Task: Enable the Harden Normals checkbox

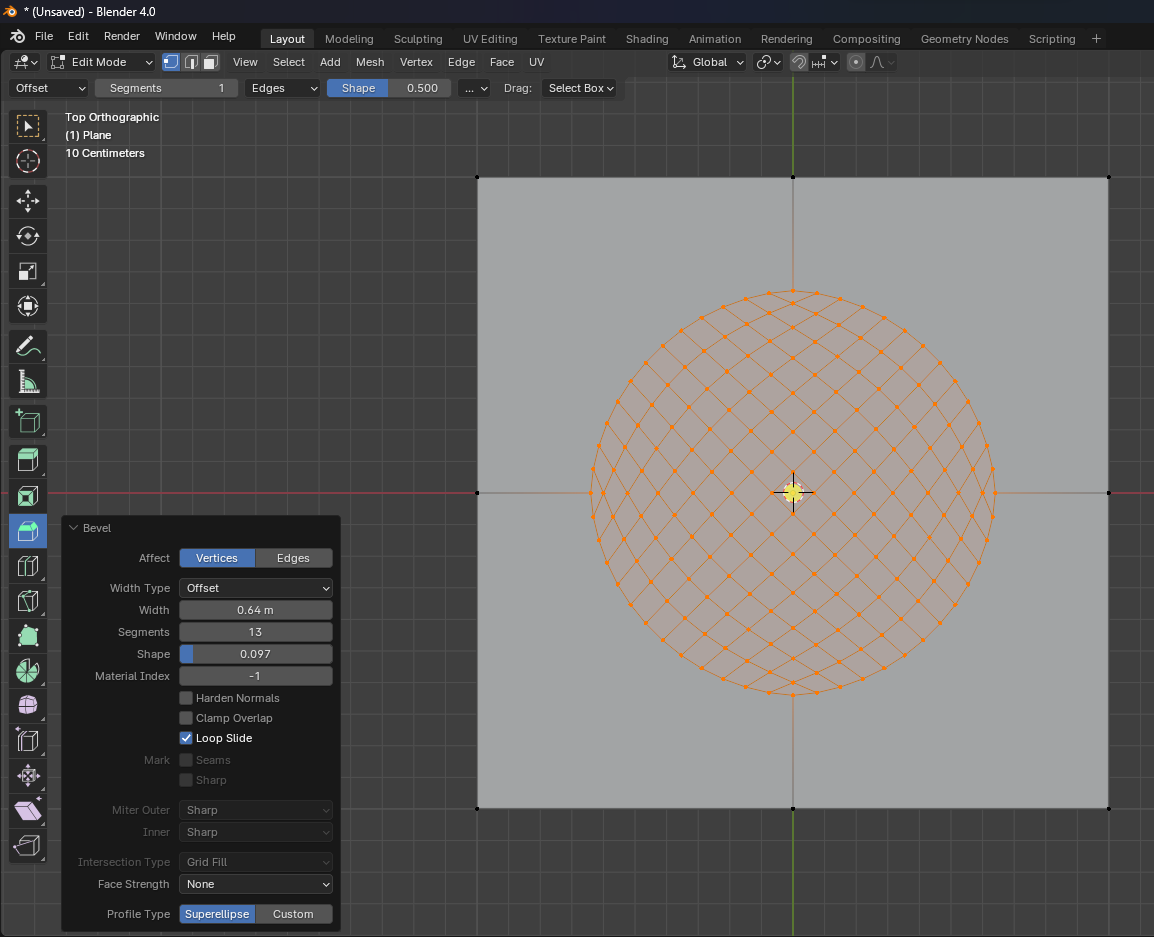Action: click(185, 697)
